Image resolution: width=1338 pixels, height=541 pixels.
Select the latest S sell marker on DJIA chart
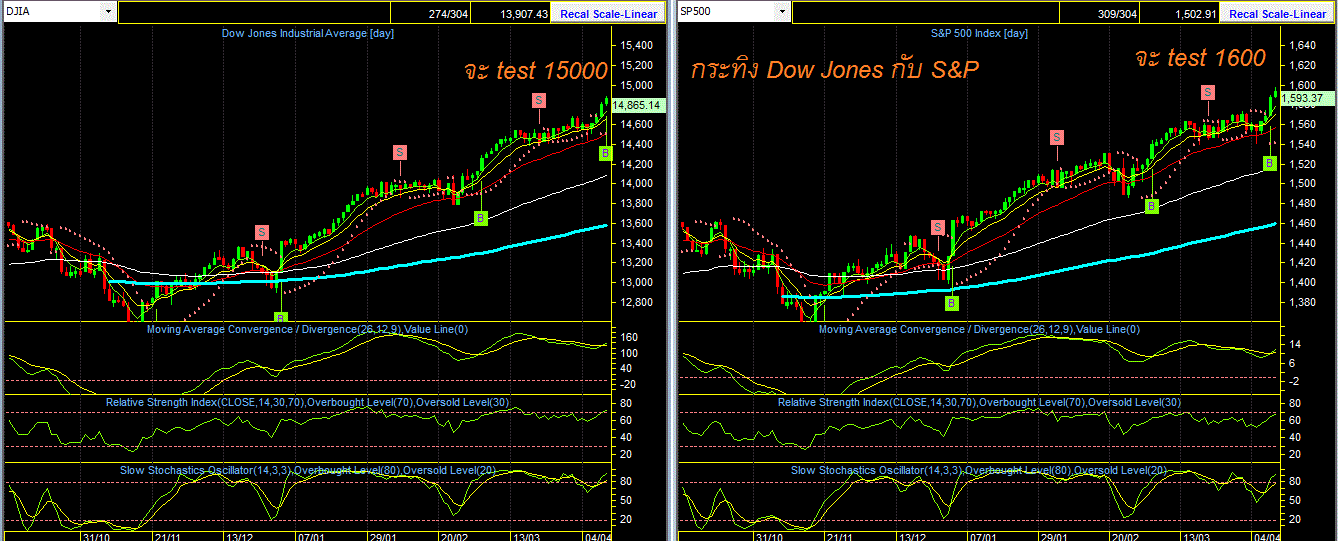pyautogui.click(x=539, y=100)
